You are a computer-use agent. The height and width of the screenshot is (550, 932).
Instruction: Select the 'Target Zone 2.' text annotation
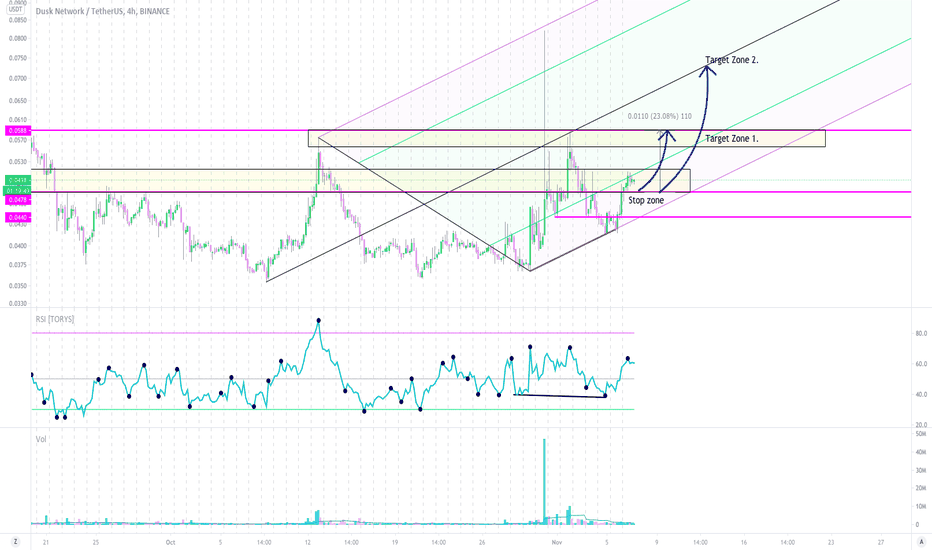coord(732,60)
